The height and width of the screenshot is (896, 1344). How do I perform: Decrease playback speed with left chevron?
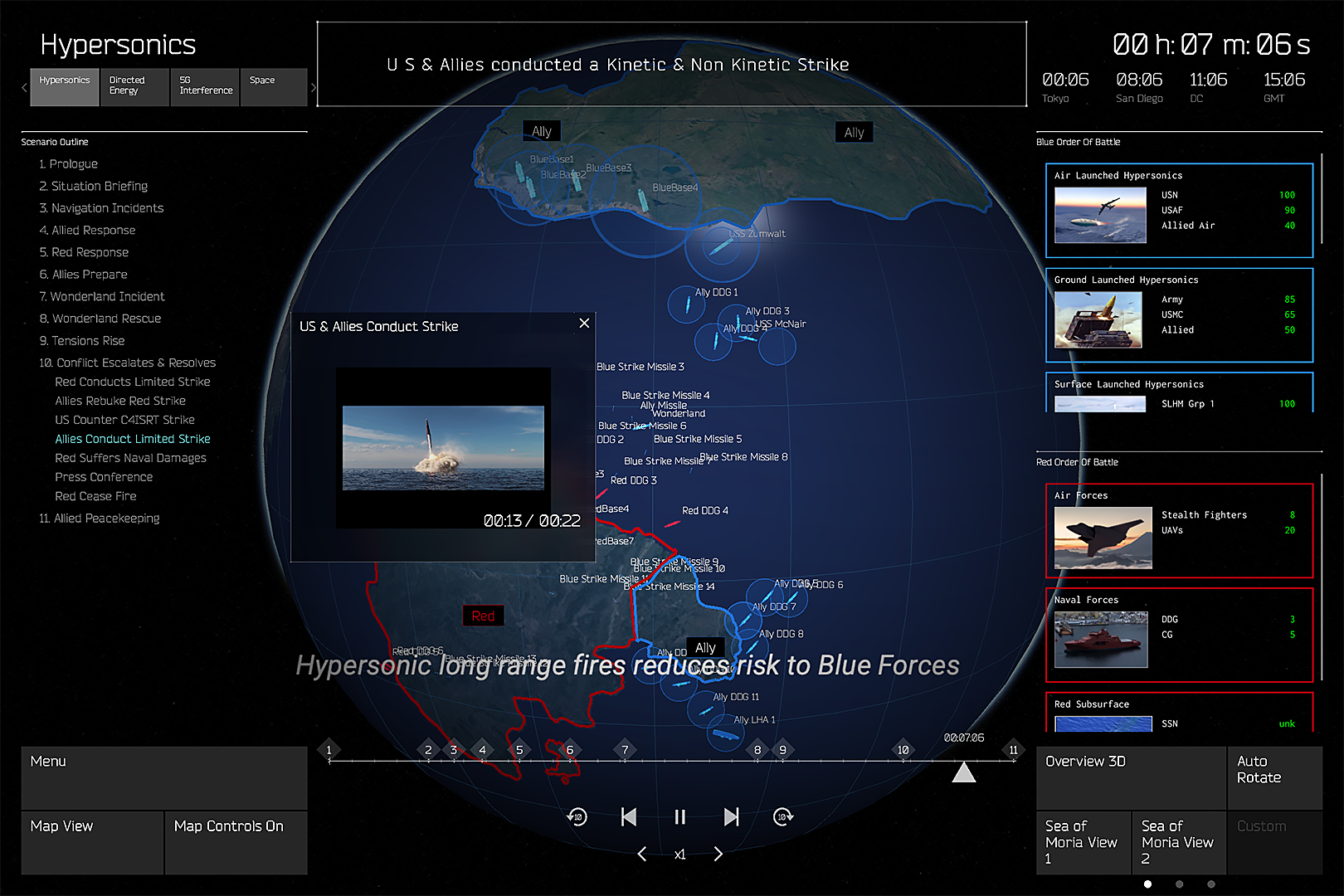click(641, 854)
